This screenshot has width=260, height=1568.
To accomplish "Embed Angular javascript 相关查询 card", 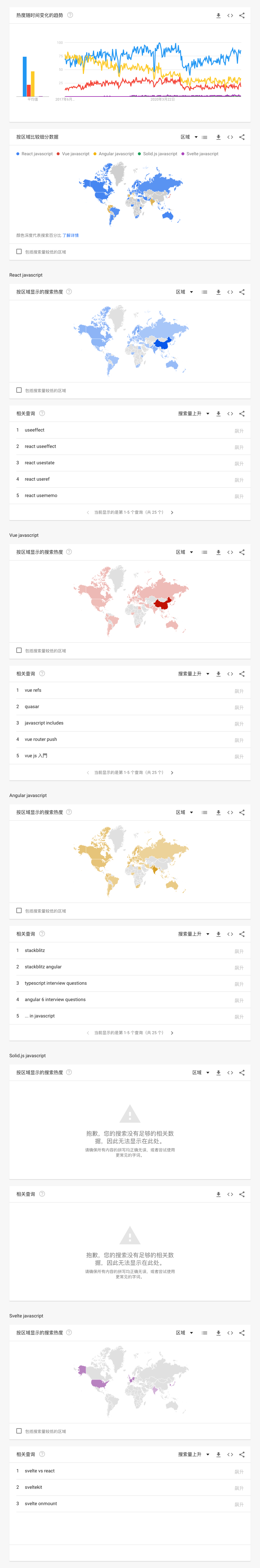I will pos(230,934).
